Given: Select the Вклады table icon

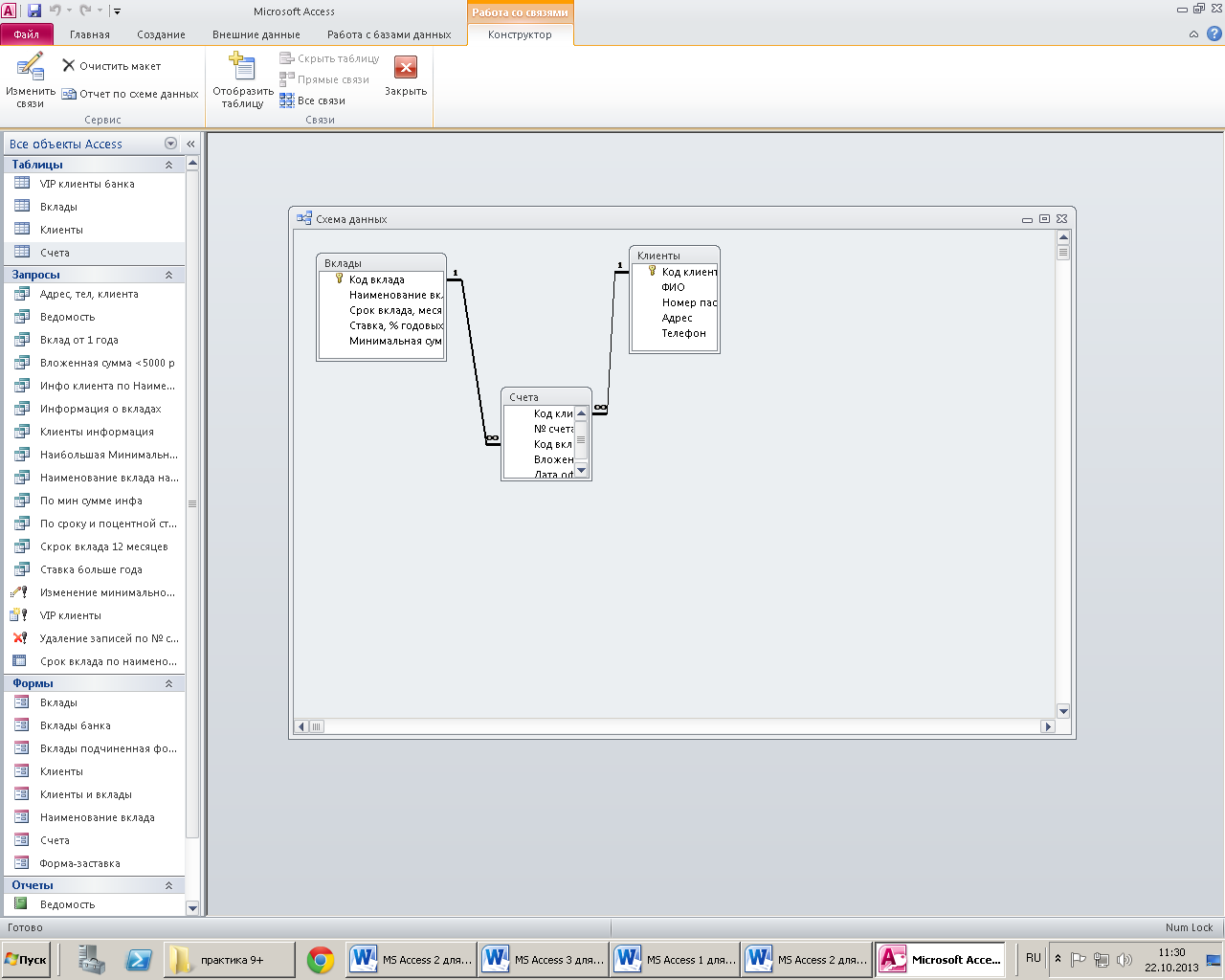Looking at the screenshot, I should [22, 207].
